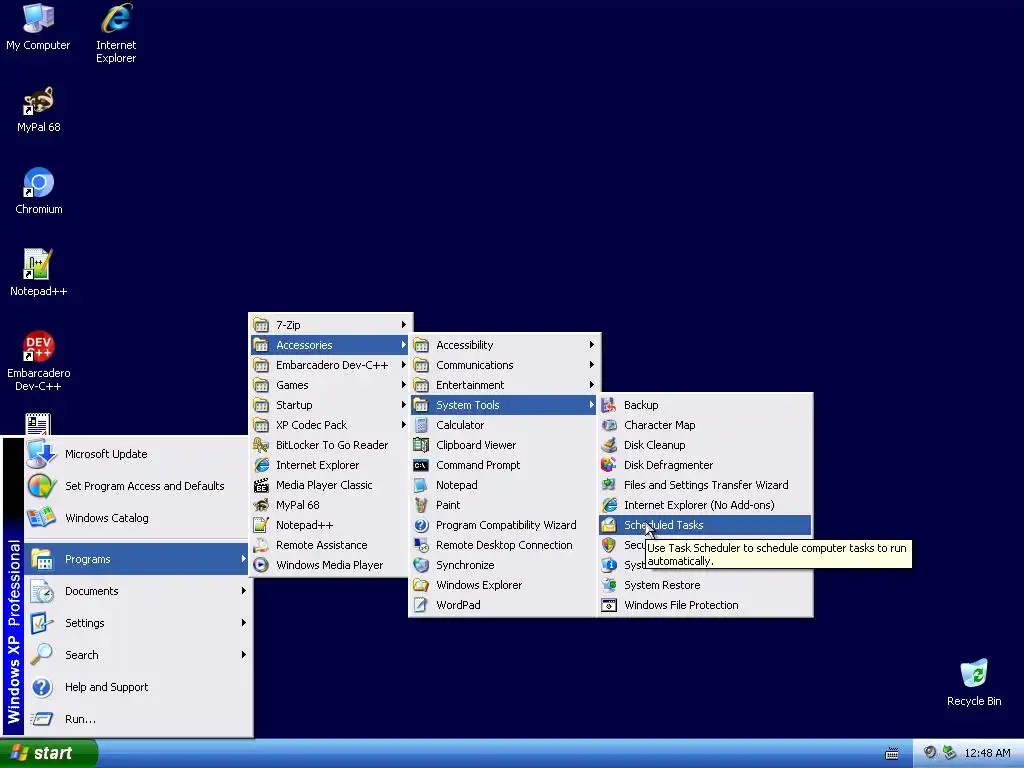Click the taskbar clock showing 12:48 AM
This screenshot has width=1024, height=768.
coord(987,753)
